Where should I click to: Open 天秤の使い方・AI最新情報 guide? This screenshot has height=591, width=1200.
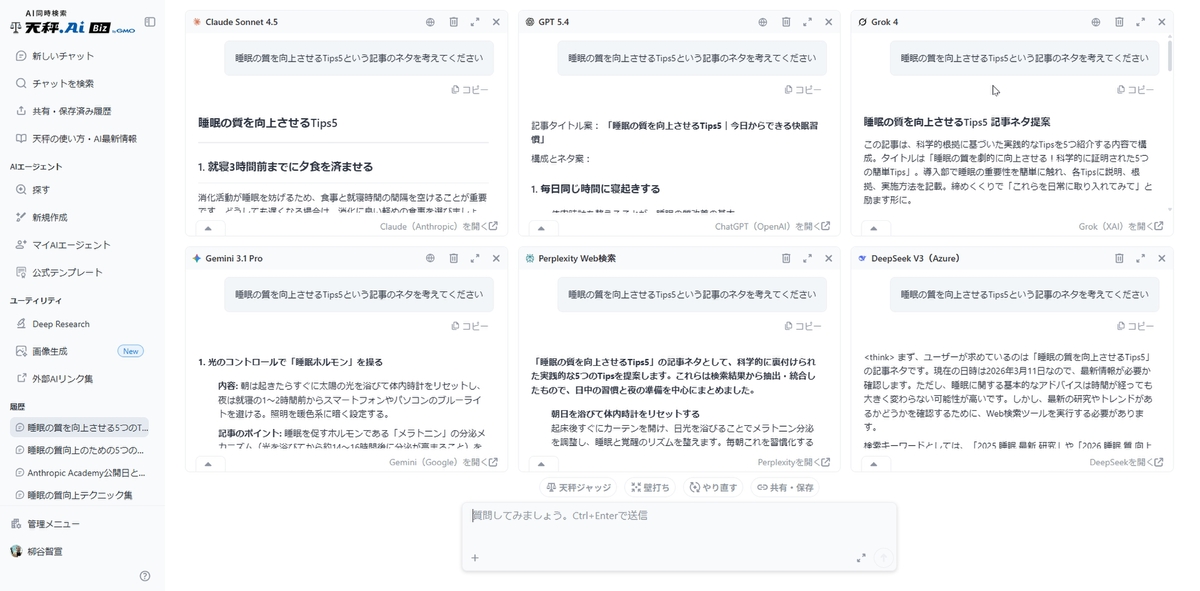82,139
